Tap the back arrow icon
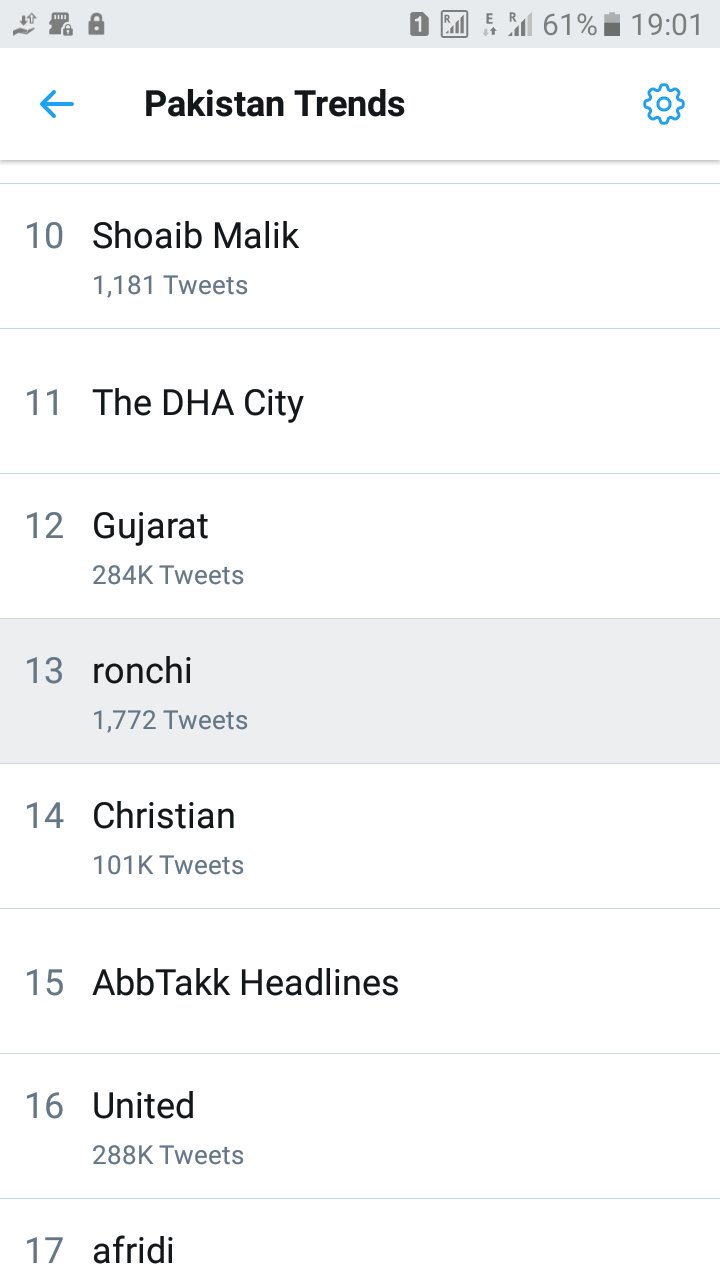This screenshot has width=720, height=1280. tap(57, 104)
